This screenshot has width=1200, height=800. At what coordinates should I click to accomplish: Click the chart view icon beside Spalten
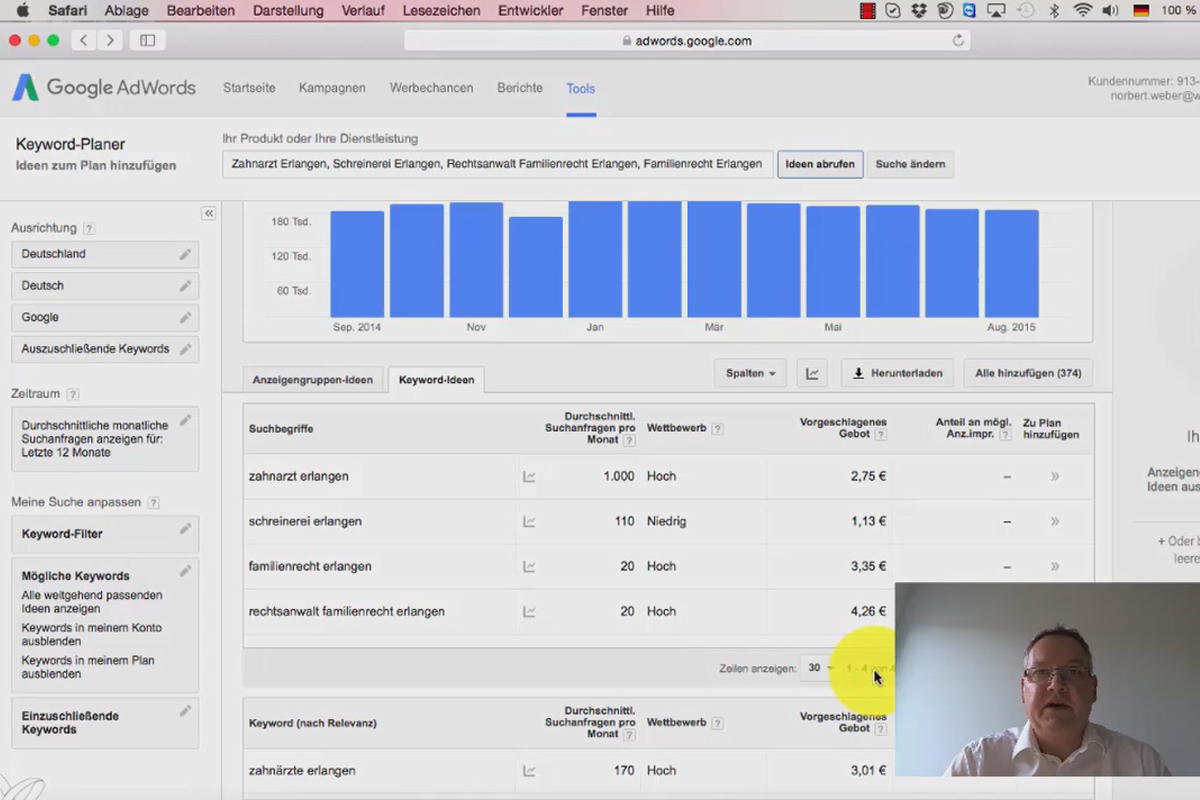(x=812, y=373)
